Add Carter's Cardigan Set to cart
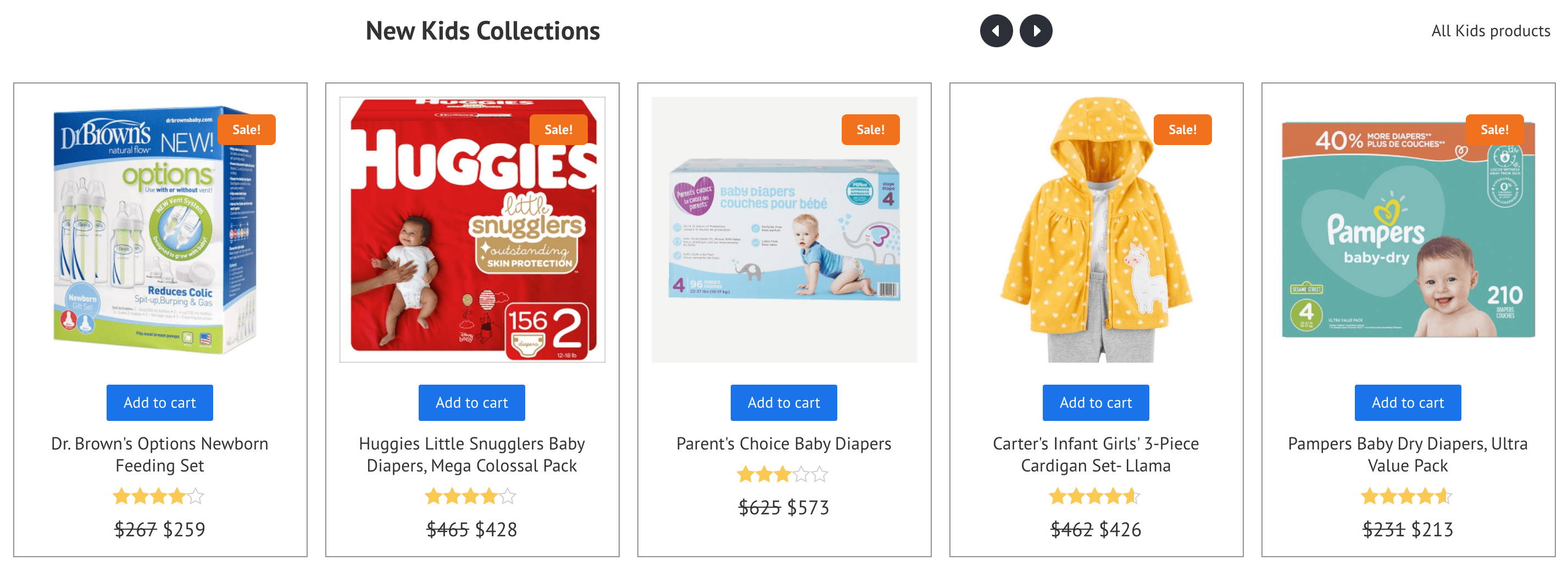Viewport: 1568px width, 566px height. click(x=1096, y=402)
